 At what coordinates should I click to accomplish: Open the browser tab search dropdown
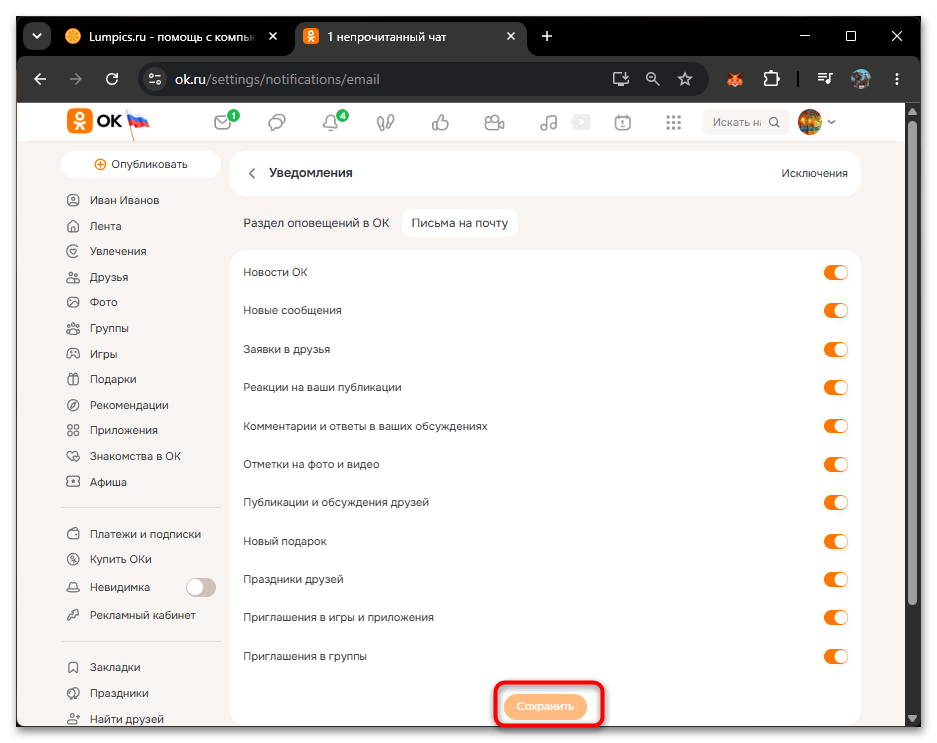point(37,36)
